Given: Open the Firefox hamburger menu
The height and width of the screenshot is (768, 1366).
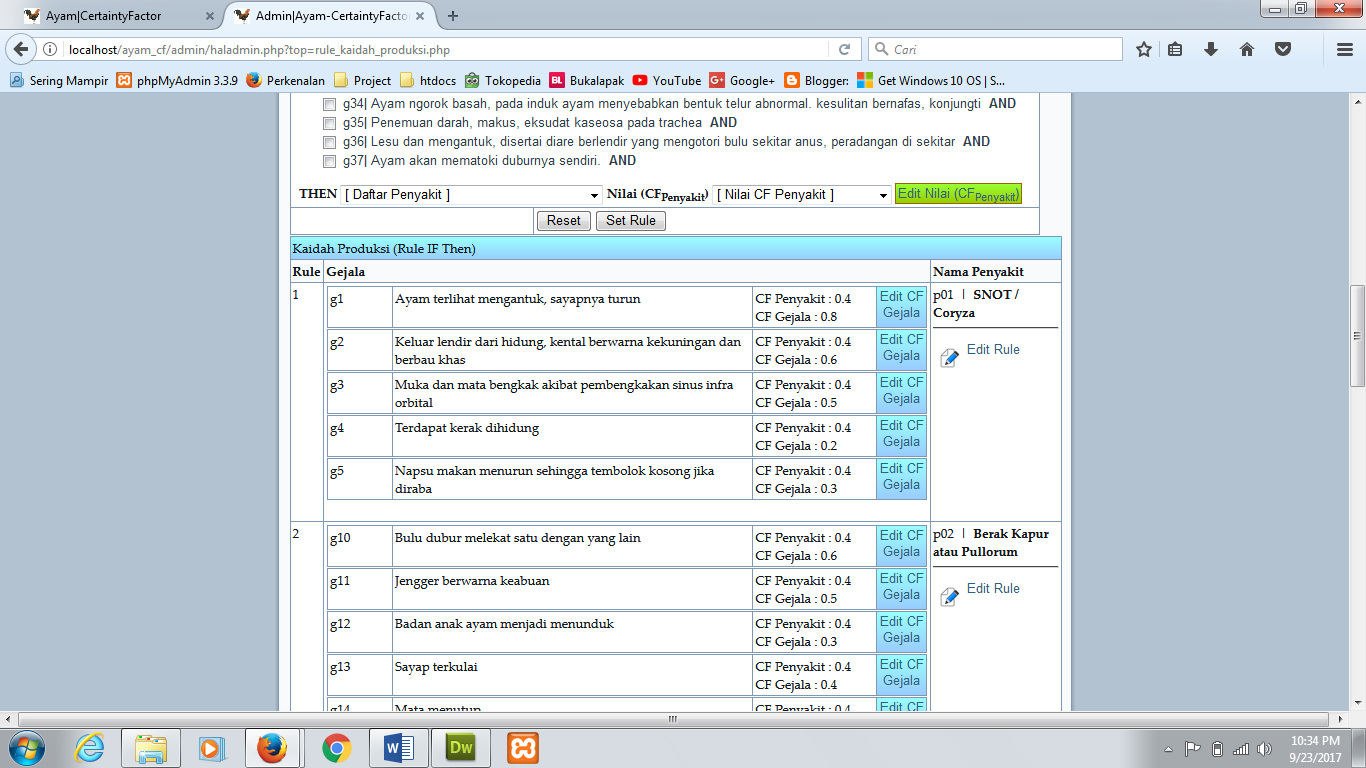Looking at the screenshot, I should 1344,49.
